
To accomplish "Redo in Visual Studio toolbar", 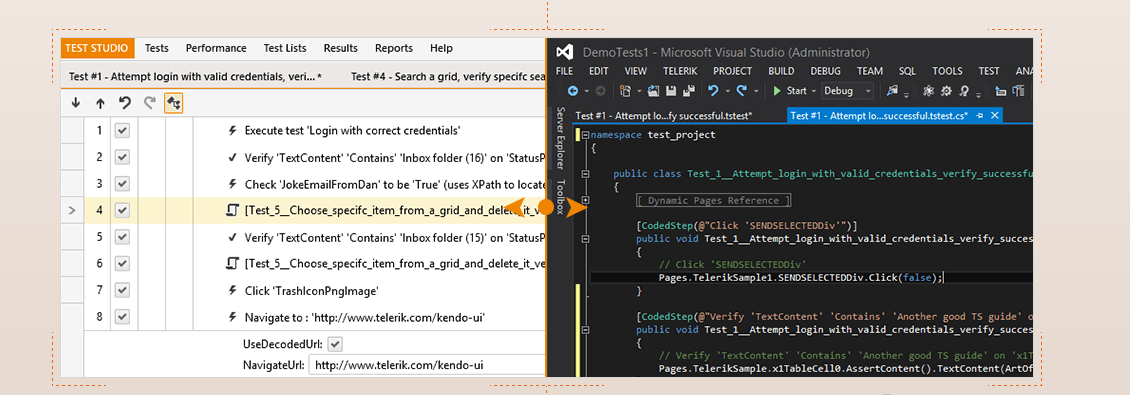I will (742, 91).
